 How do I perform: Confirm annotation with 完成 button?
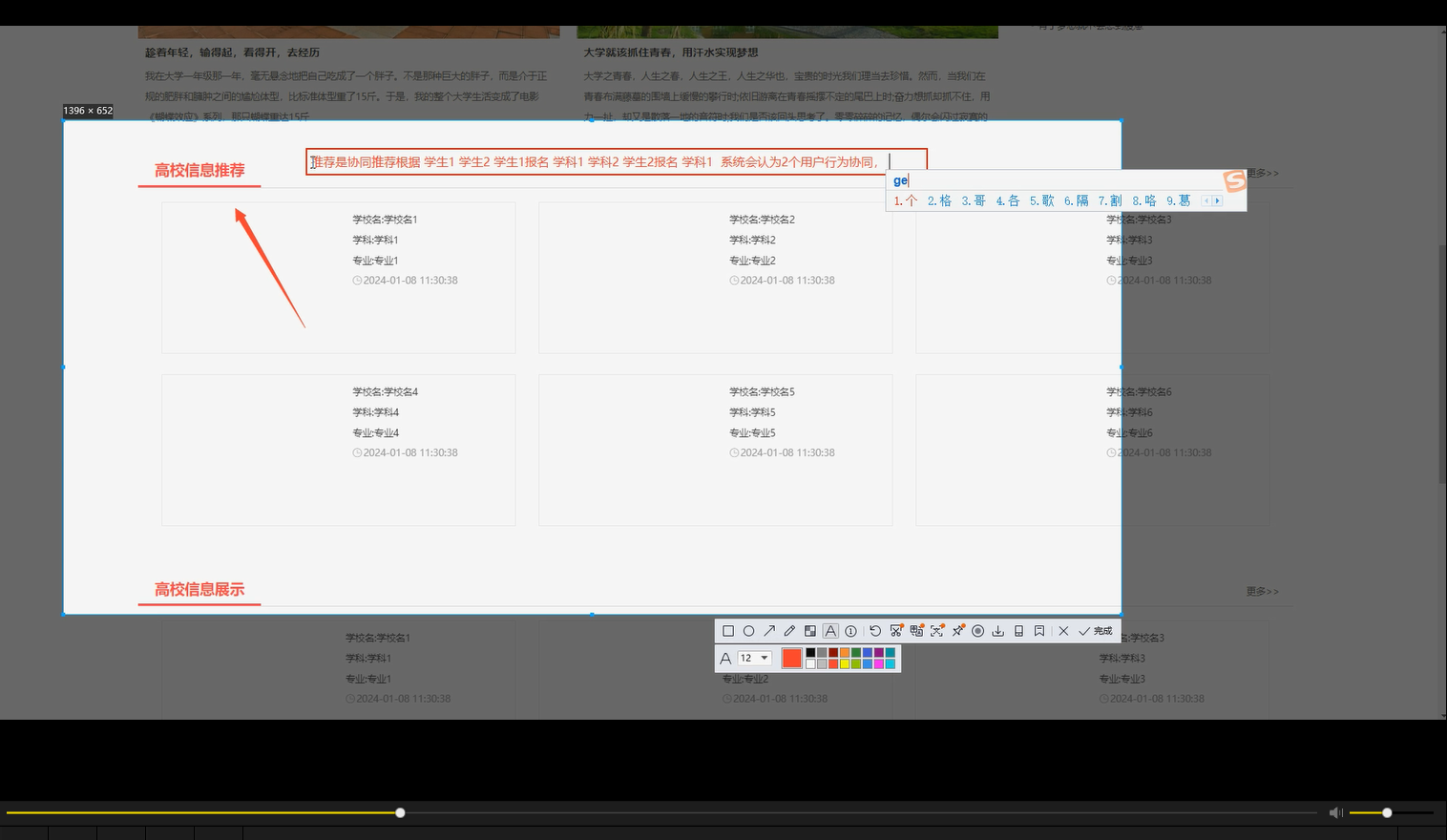pos(1095,631)
